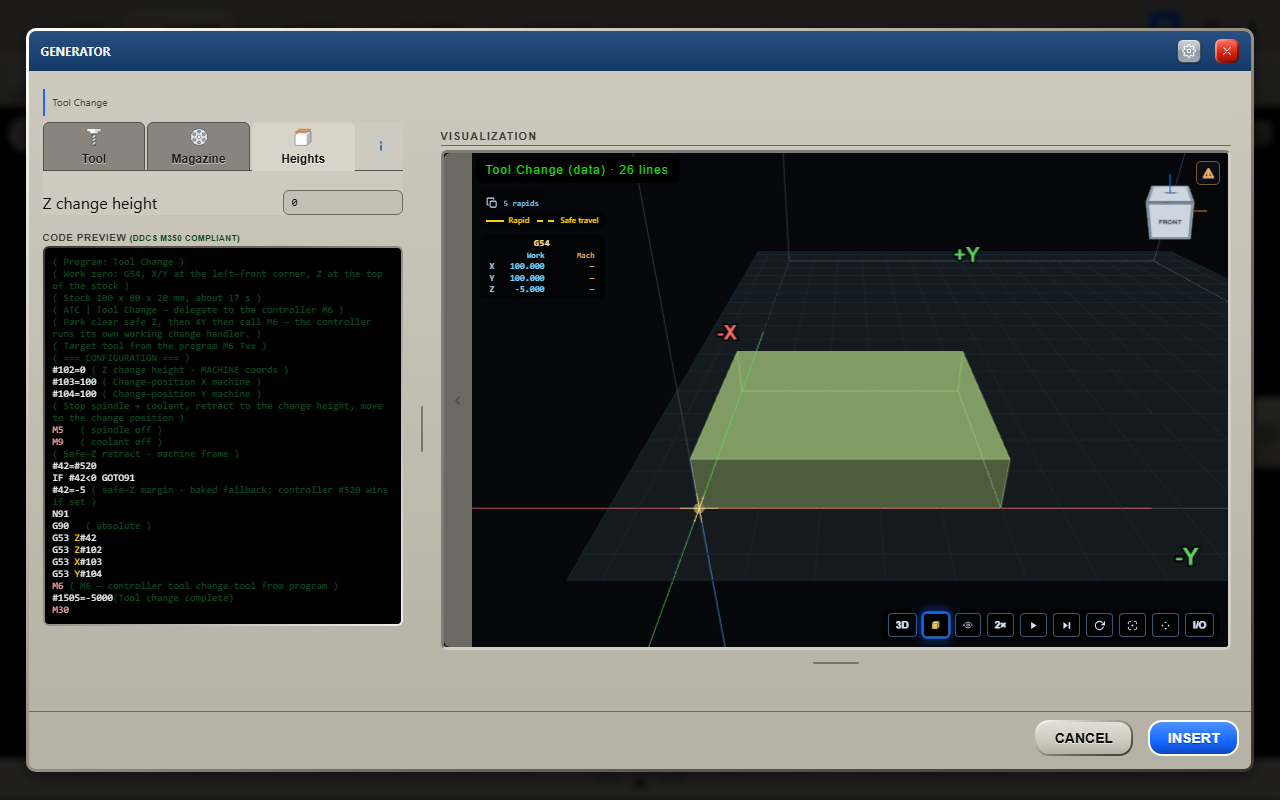Play the toolpath simulation

[x=1034, y=625]
